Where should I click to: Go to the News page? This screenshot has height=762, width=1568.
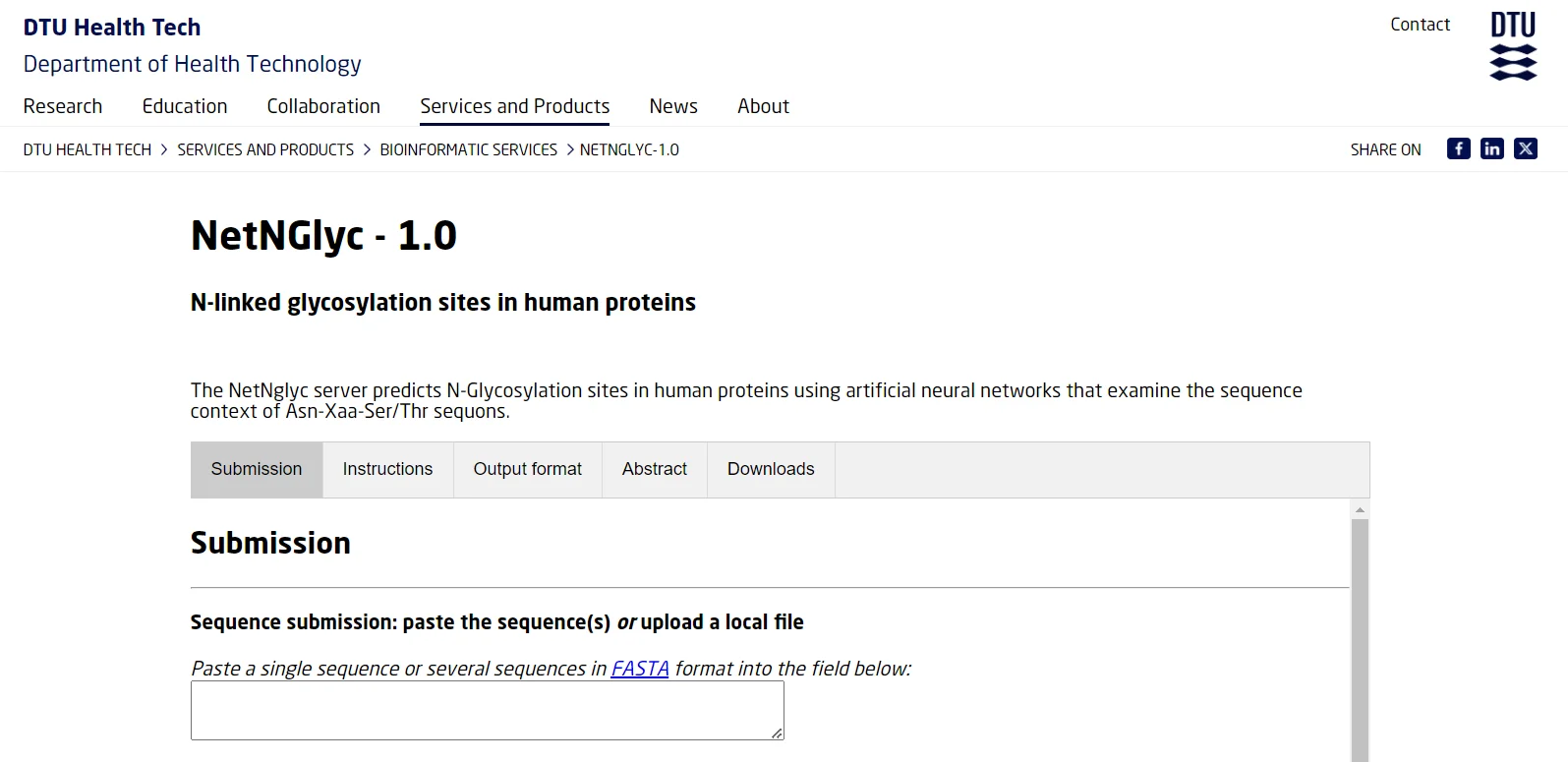[x=673, y=106]
